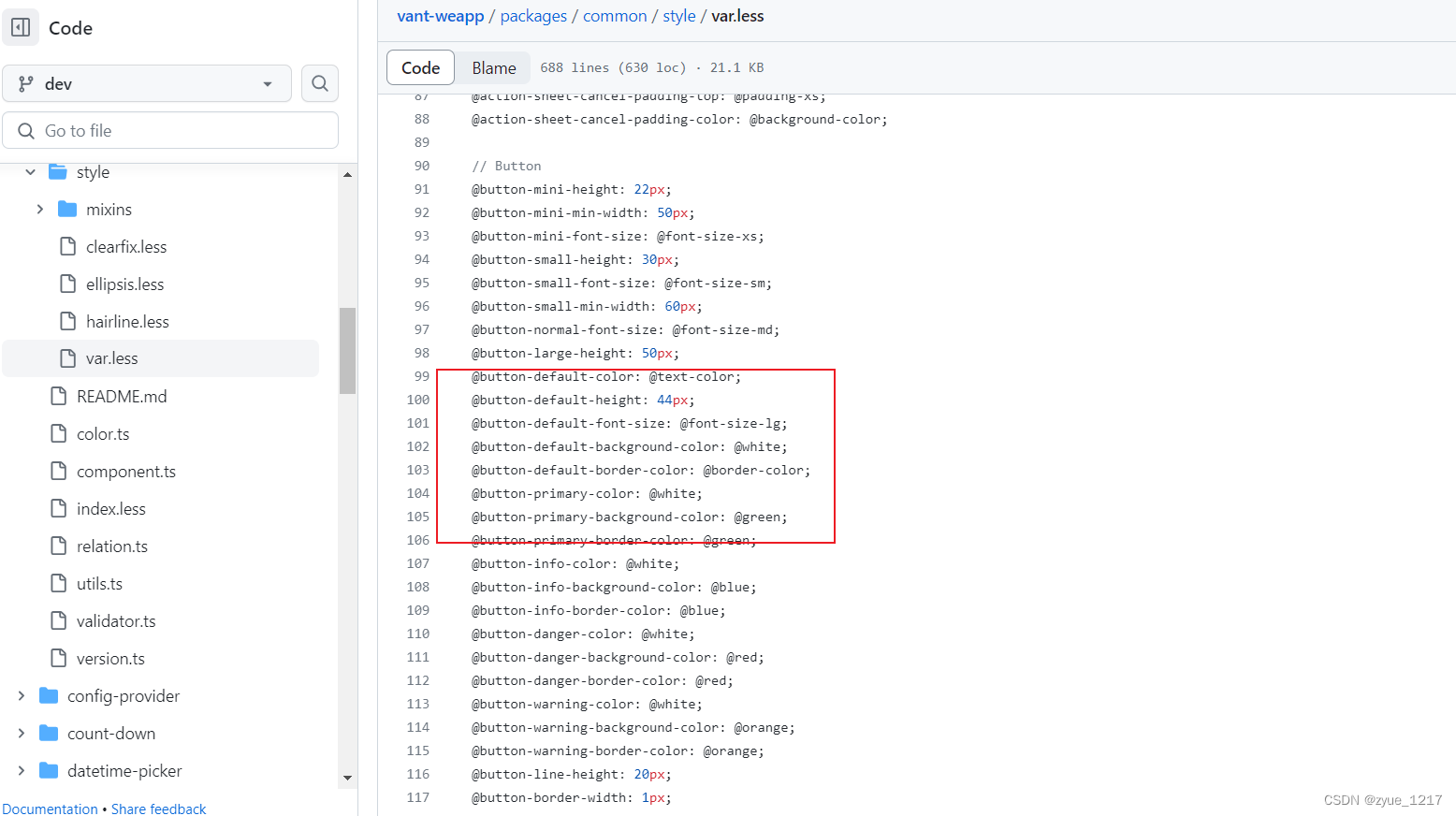Open the Documentation link

pyautogui.click(x=50, y=809)
